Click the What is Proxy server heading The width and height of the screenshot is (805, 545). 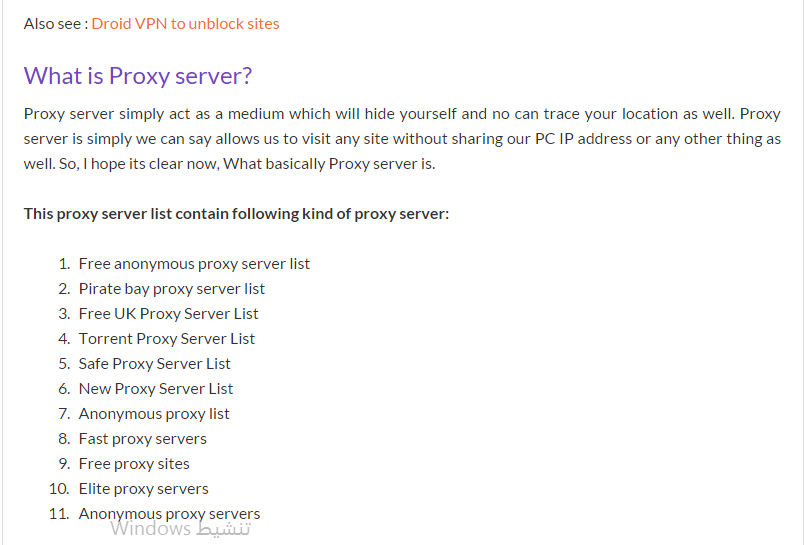coord(138,76)
